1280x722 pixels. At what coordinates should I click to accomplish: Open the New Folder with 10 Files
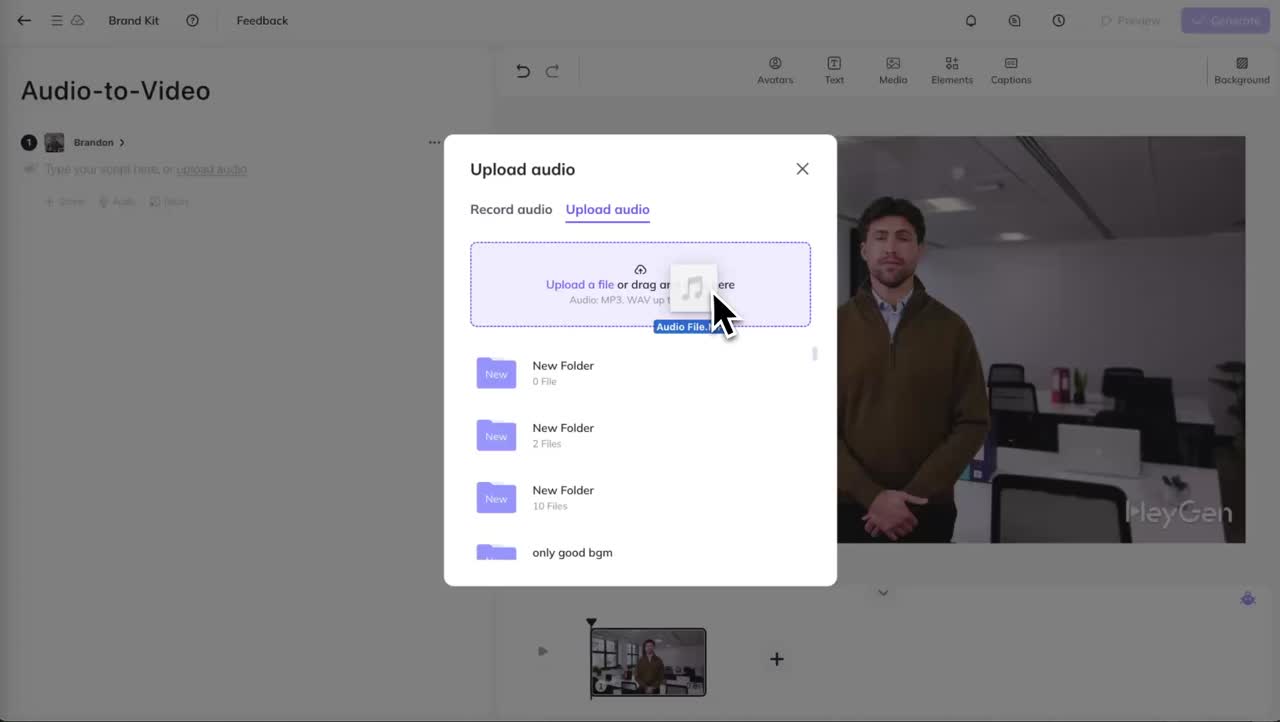[x=640, y=497]
